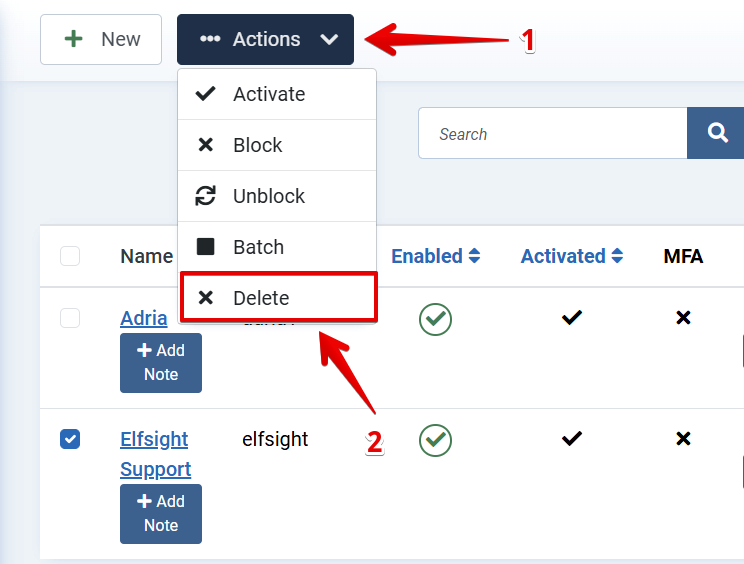Click the green enabled checkmark for Adria
This screenshot has height=564, width=744.
(x=435, y=319)
